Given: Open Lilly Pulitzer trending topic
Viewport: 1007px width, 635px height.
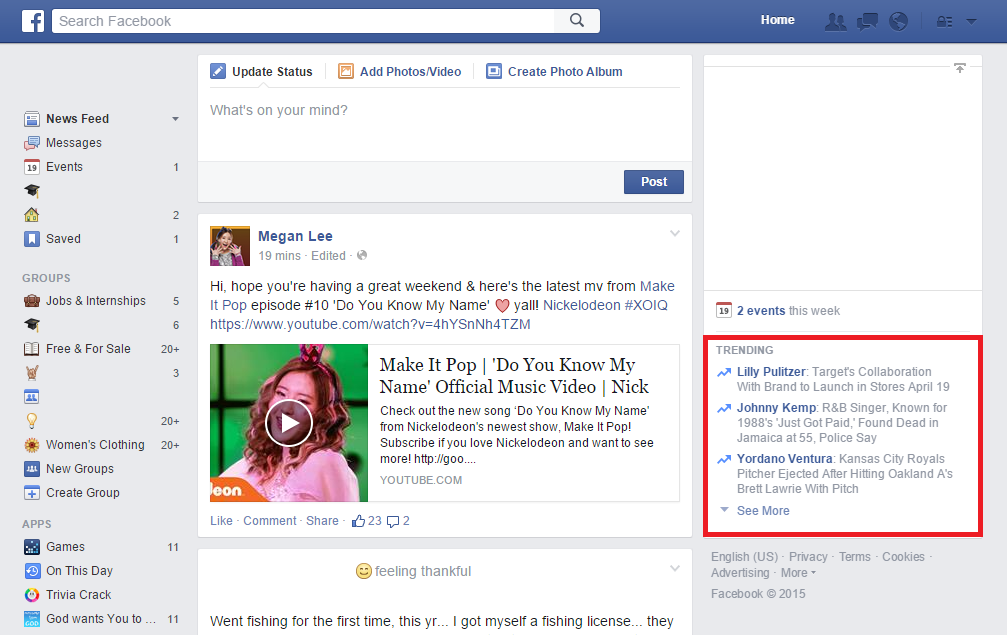Looking at the screenshot, I should pyautogui.click(x=771, y=372).
